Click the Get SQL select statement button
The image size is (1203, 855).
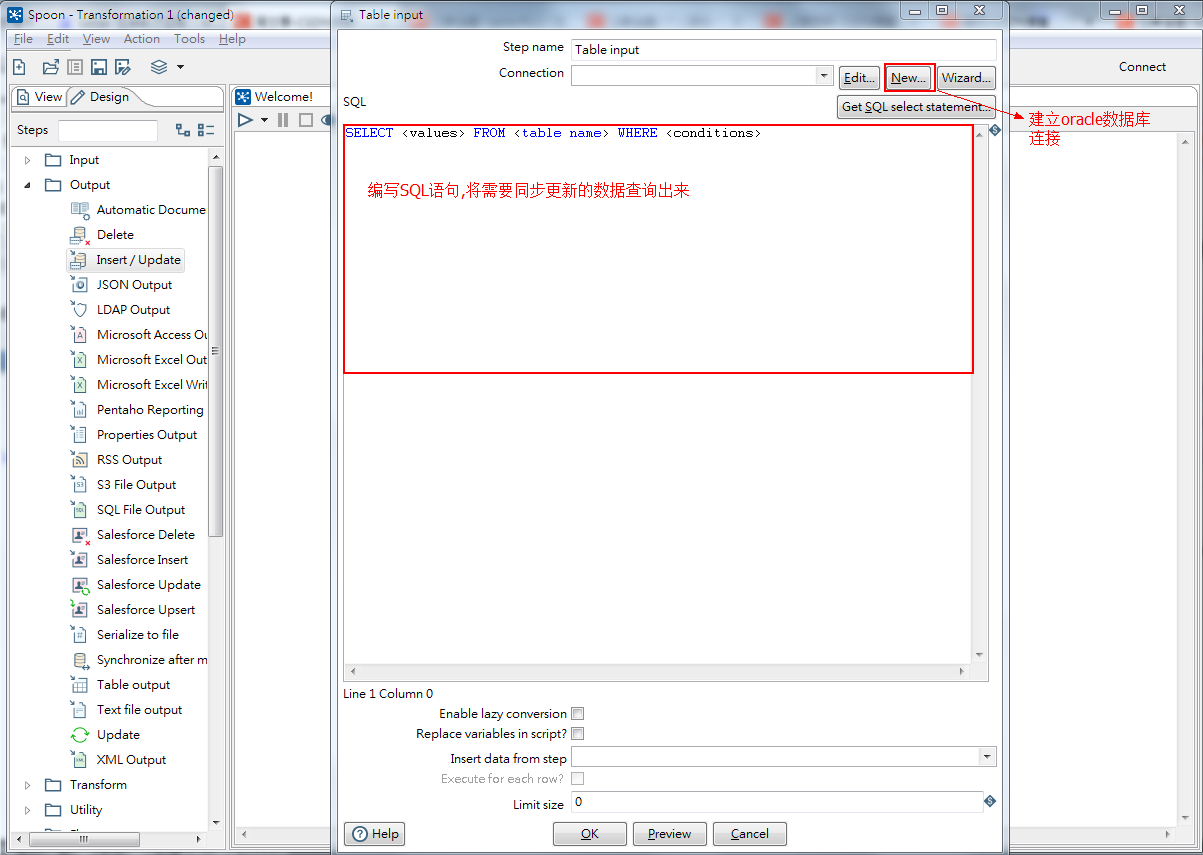(915, 107)
